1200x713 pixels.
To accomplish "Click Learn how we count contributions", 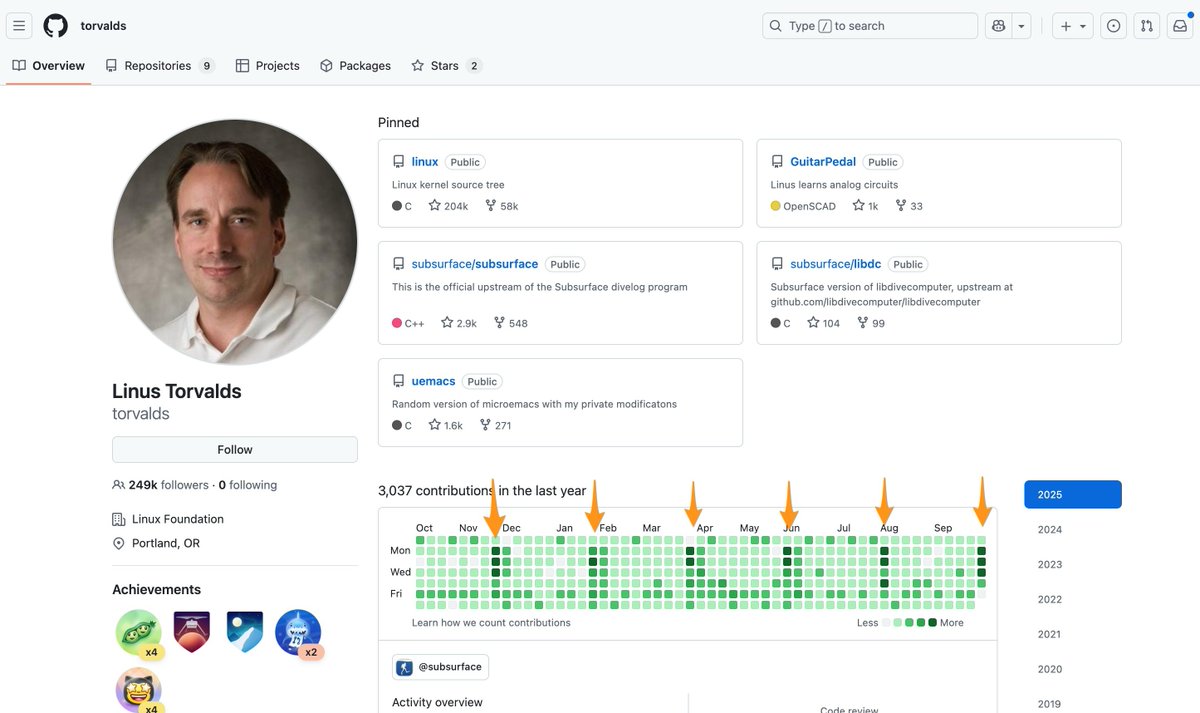I will [x=491, y=622].
